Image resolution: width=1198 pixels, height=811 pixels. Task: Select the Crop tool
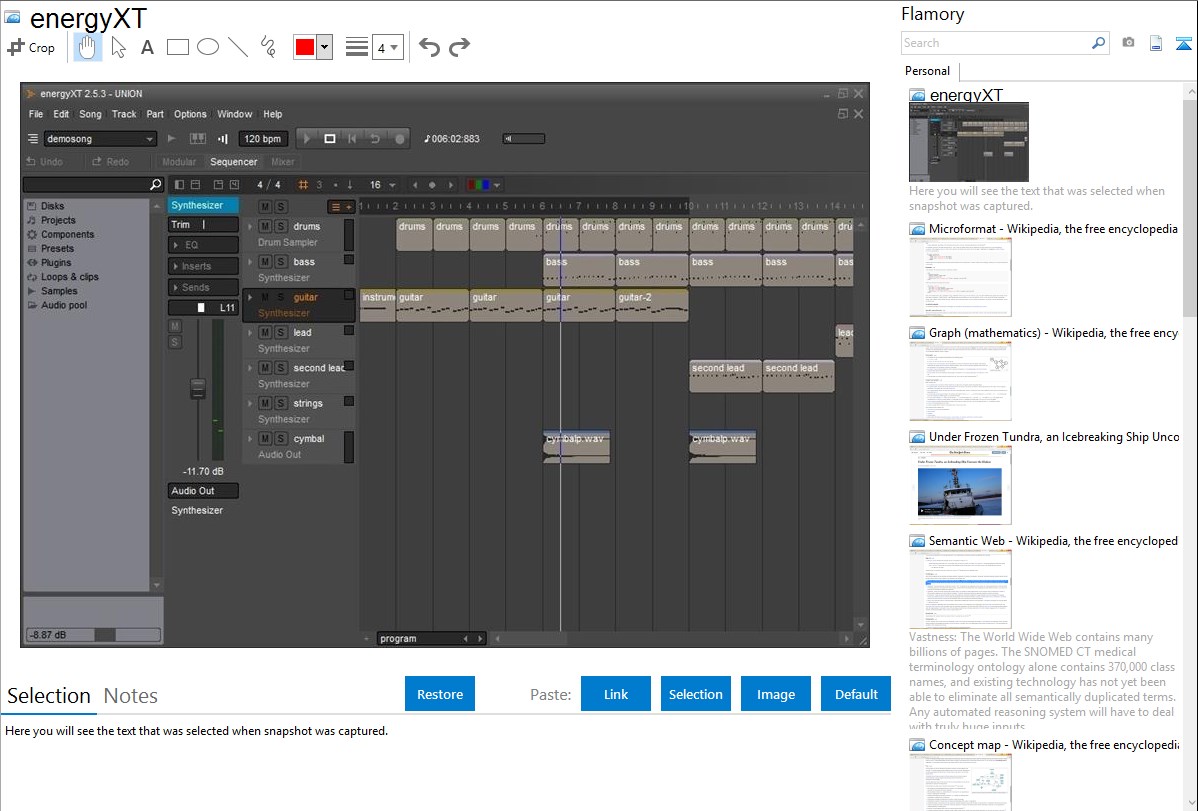tap(31, 47)
